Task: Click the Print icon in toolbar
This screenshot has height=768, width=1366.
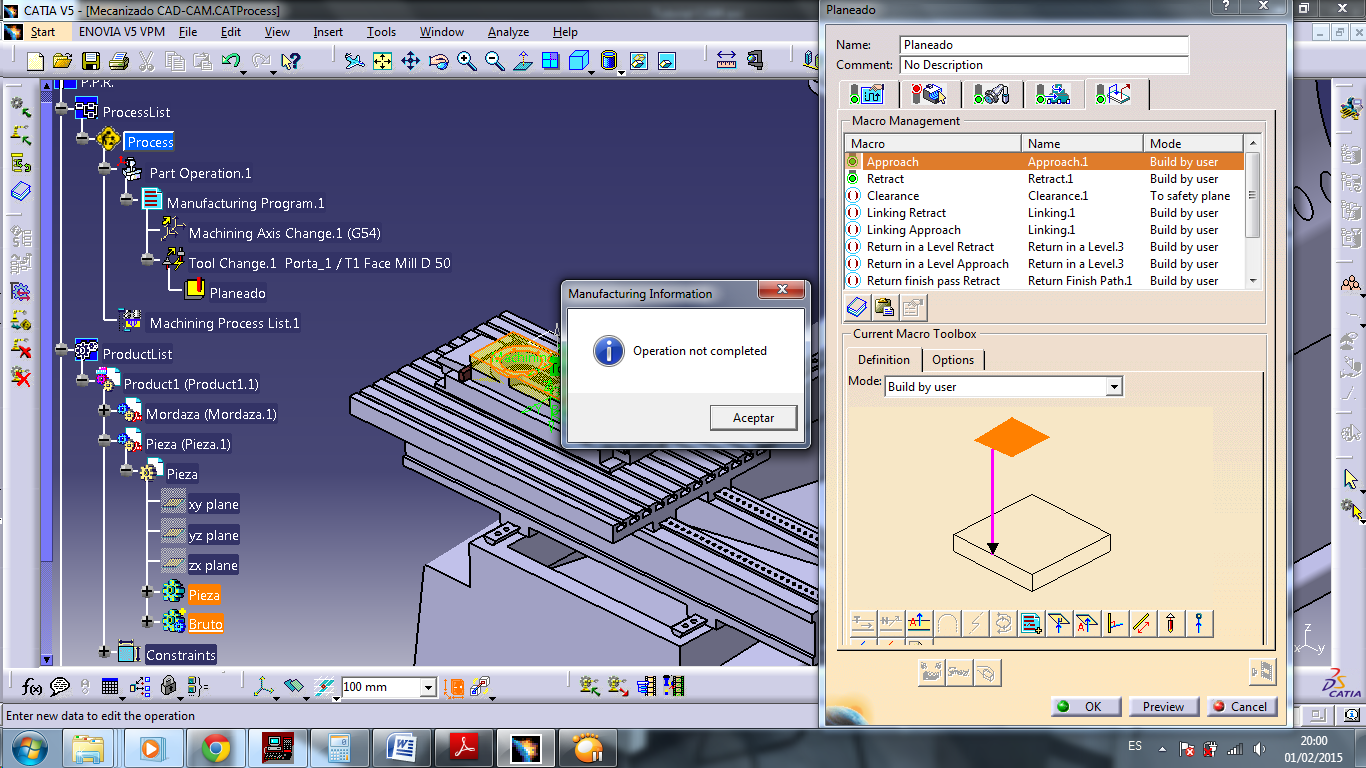Action: (x=117, y=62)
